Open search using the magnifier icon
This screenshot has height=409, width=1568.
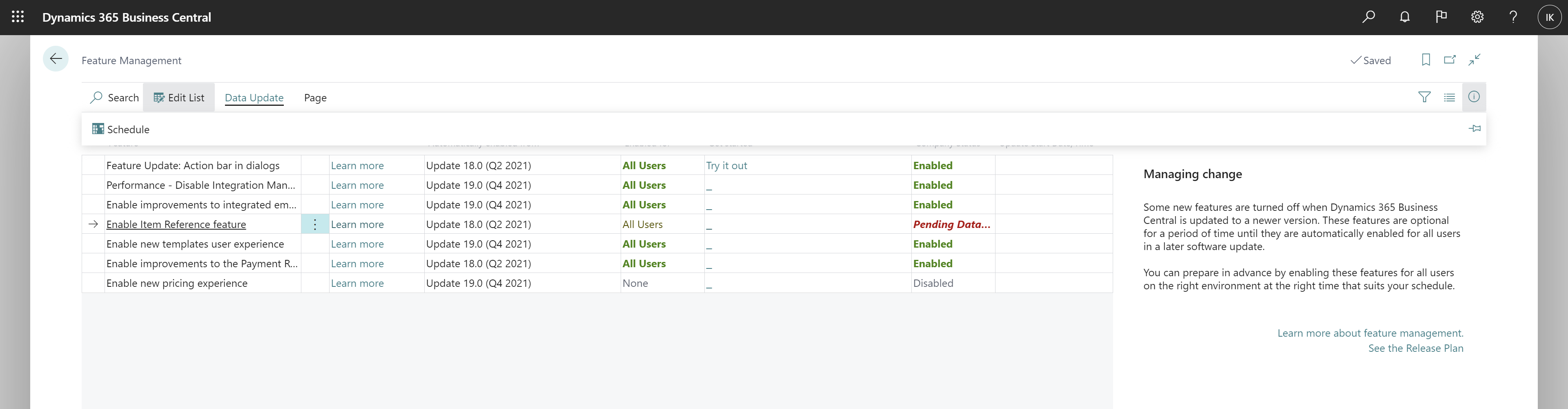pos(1368,16)
